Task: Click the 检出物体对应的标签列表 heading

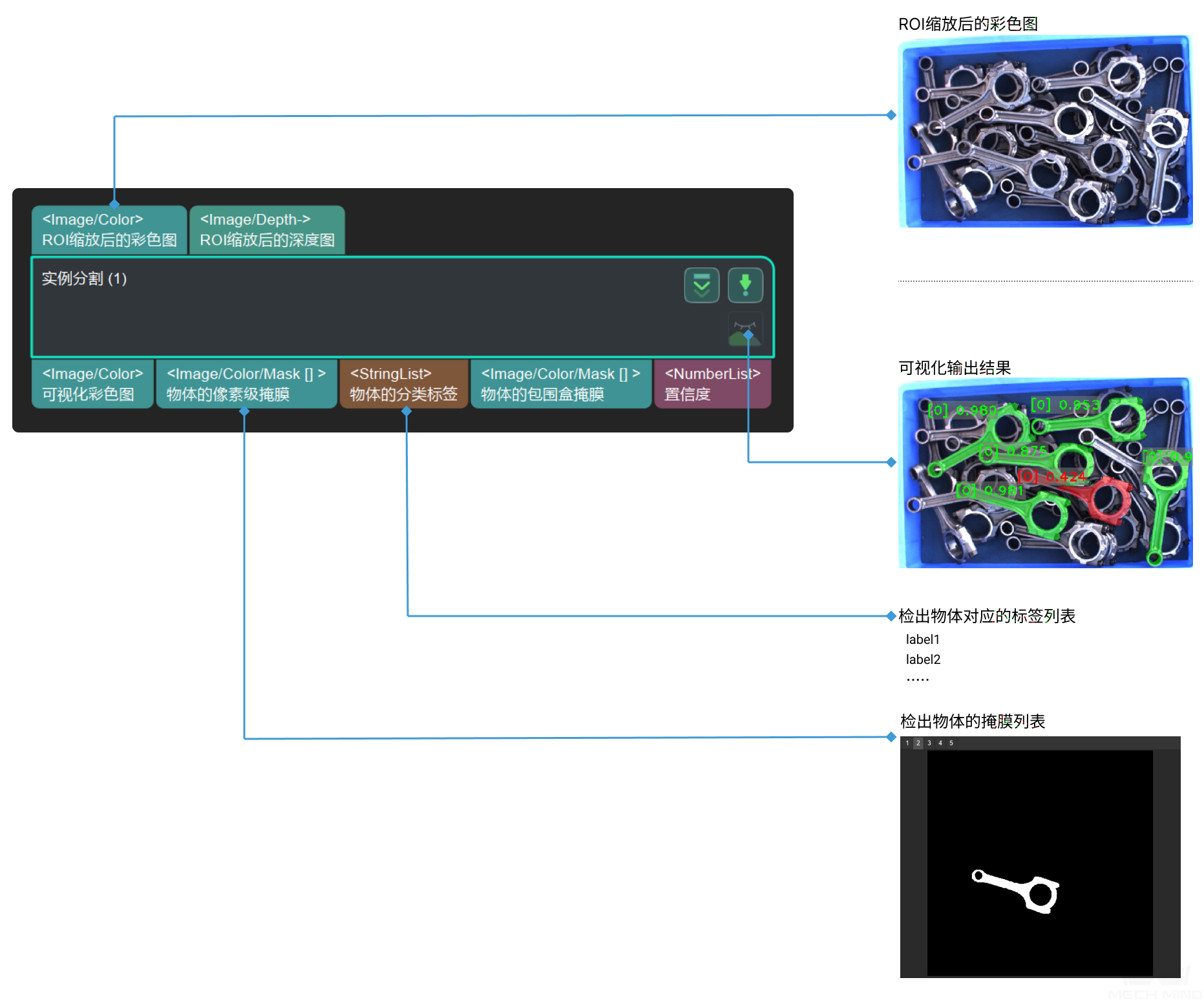Action: [x=987, y=616]
